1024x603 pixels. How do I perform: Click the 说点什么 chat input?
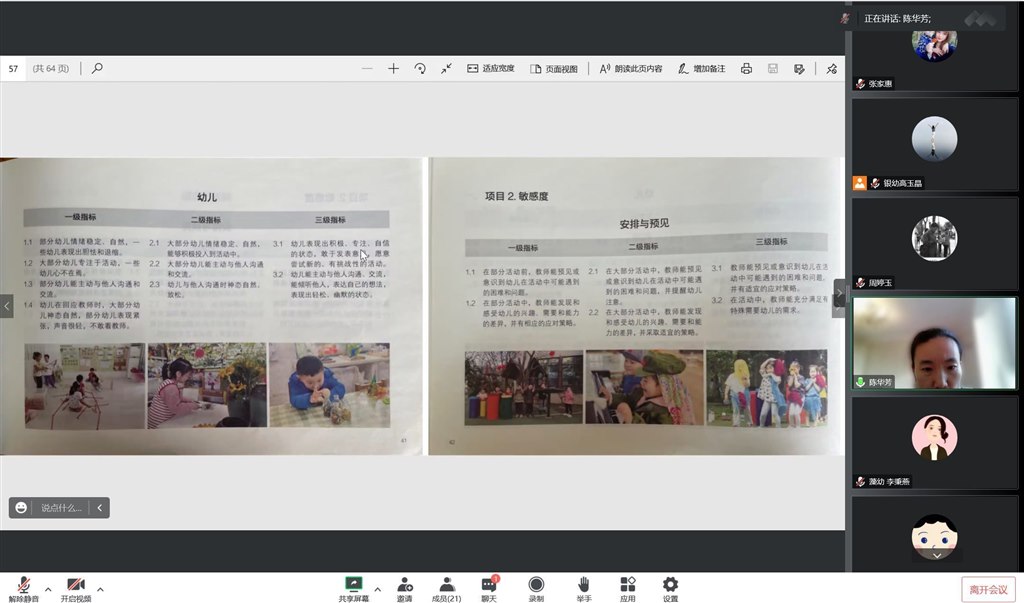click(61, 508)
